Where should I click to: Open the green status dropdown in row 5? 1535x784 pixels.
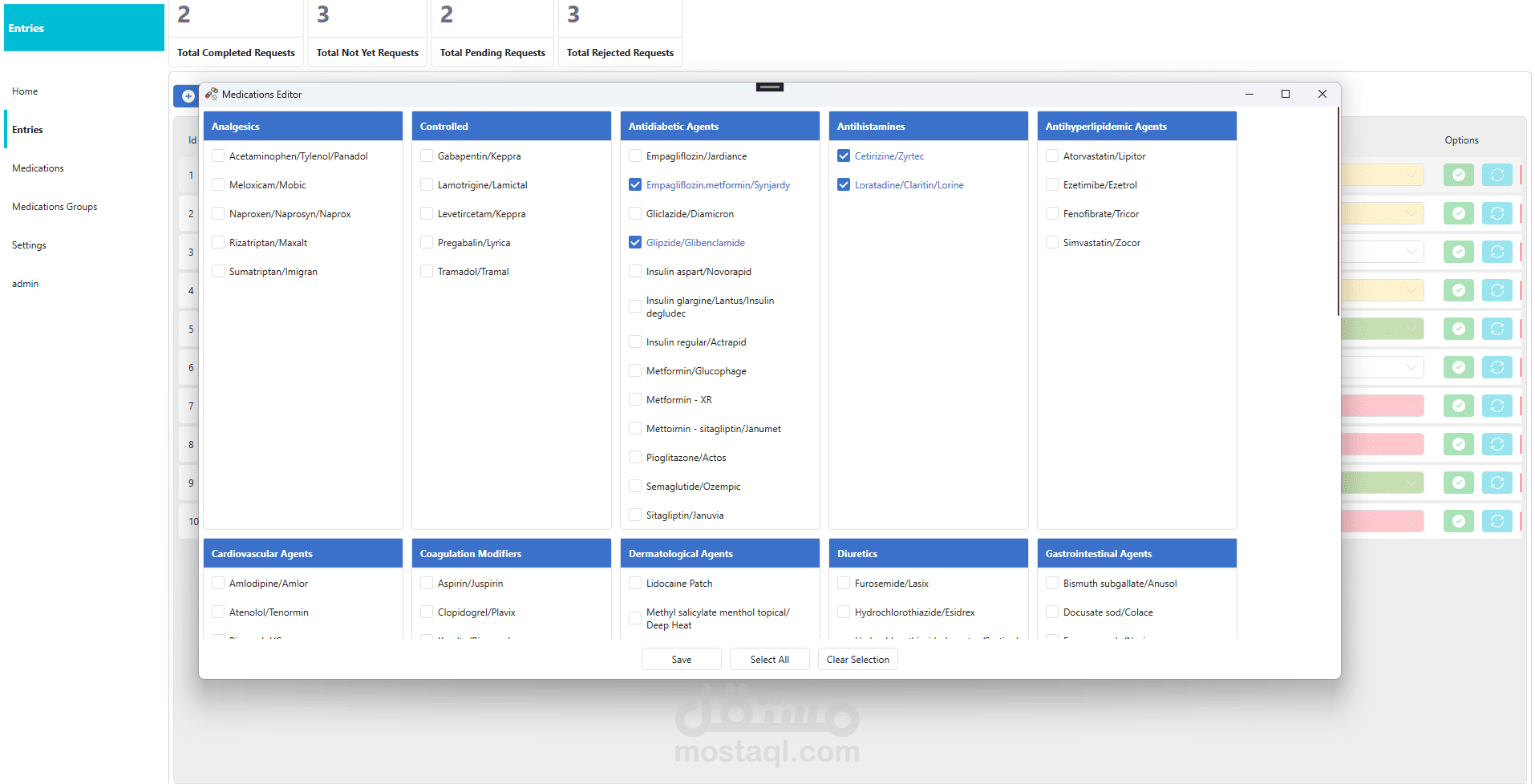[1383, 329]
